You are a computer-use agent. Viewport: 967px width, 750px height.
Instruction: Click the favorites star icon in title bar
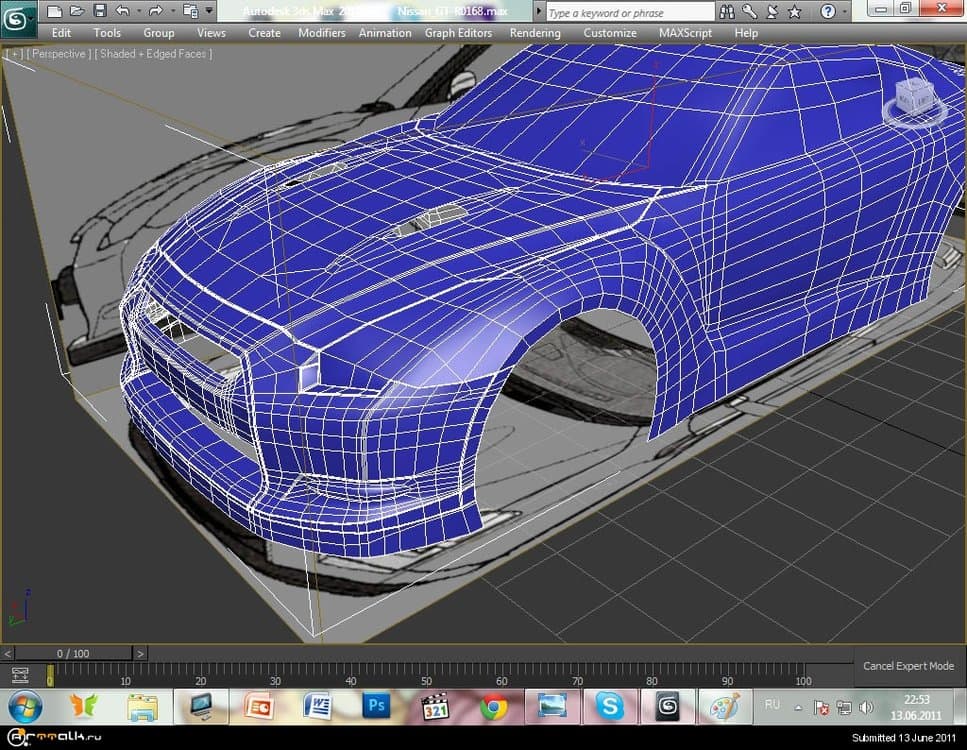pos(794,12)
